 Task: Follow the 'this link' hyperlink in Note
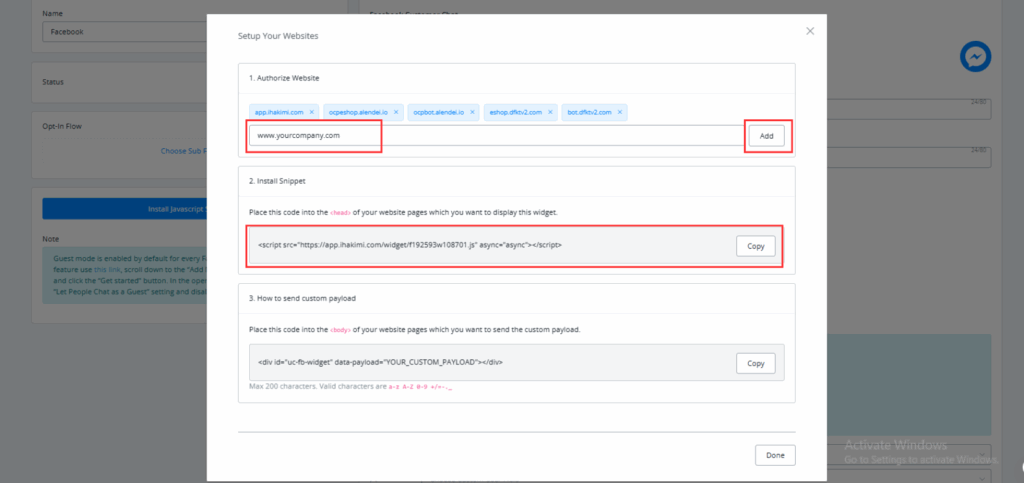105,270
